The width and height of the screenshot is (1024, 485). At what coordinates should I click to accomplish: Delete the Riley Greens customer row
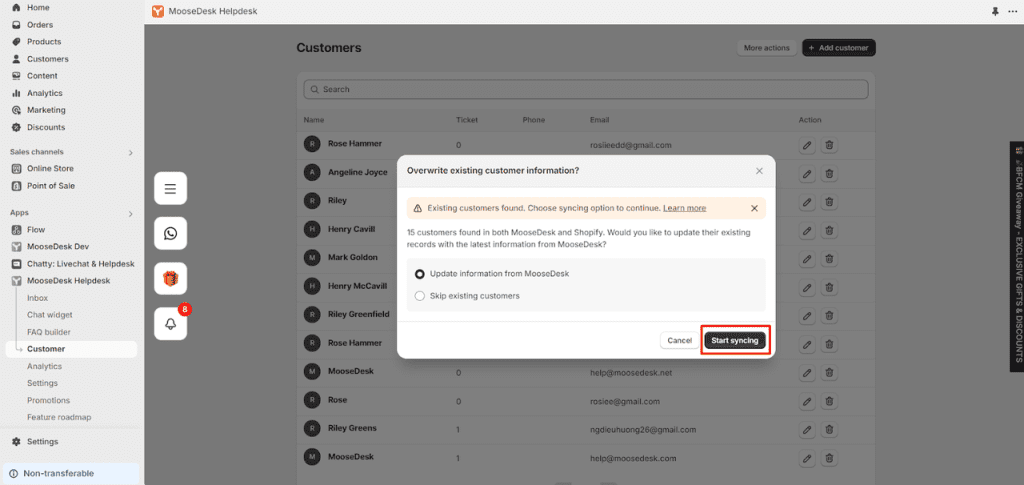tap(829, 430)
